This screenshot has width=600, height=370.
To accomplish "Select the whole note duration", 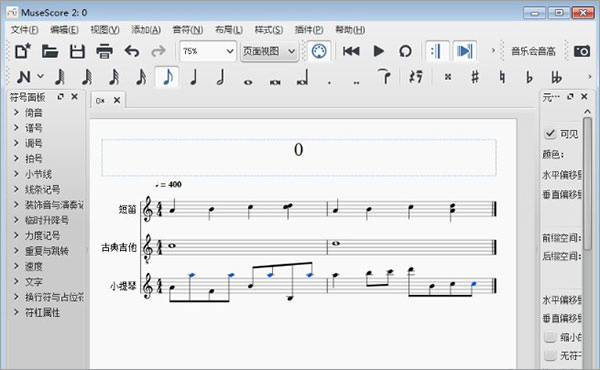I will point(248,82).
